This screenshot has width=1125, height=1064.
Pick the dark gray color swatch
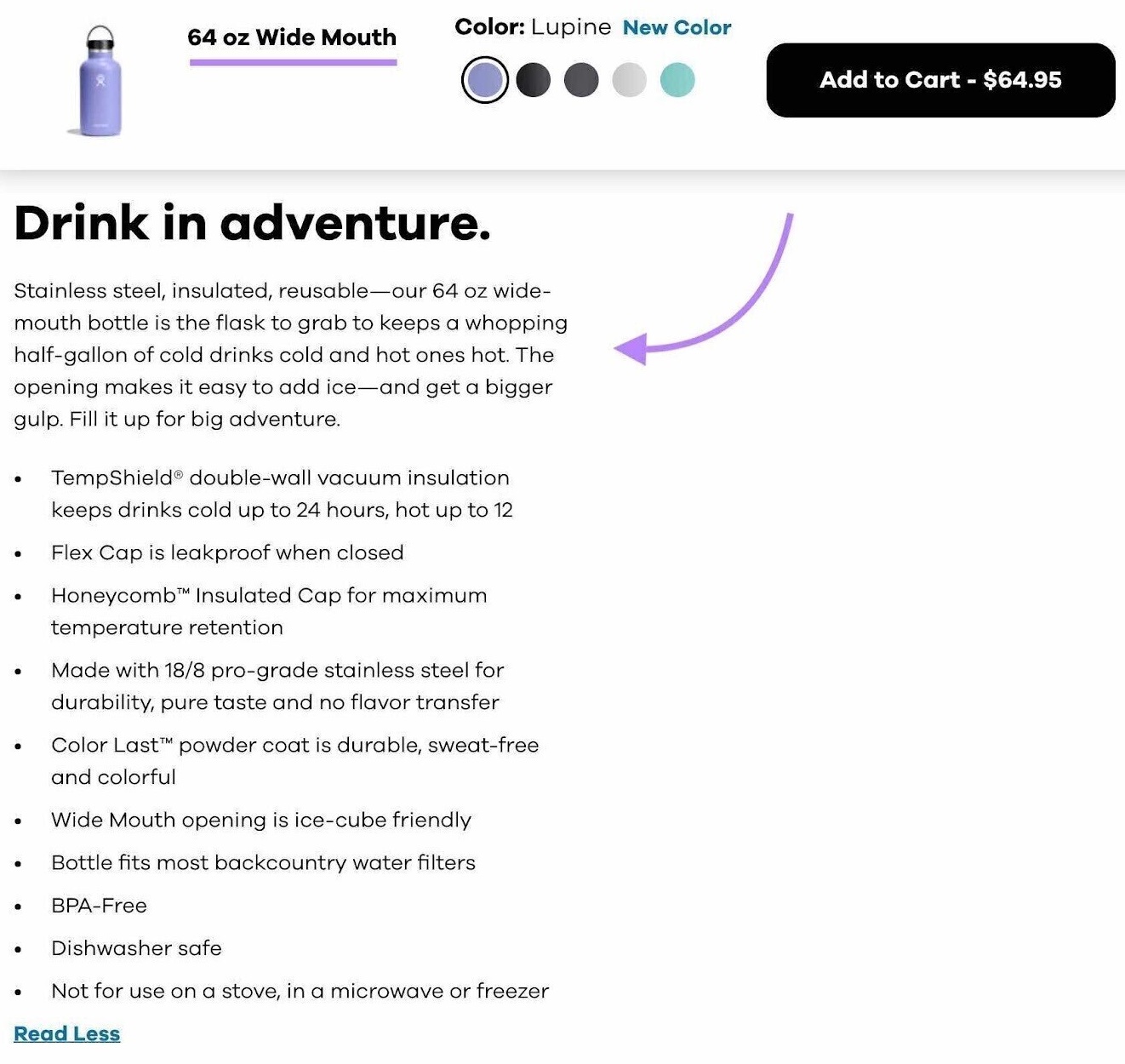[x=581, y=80]
